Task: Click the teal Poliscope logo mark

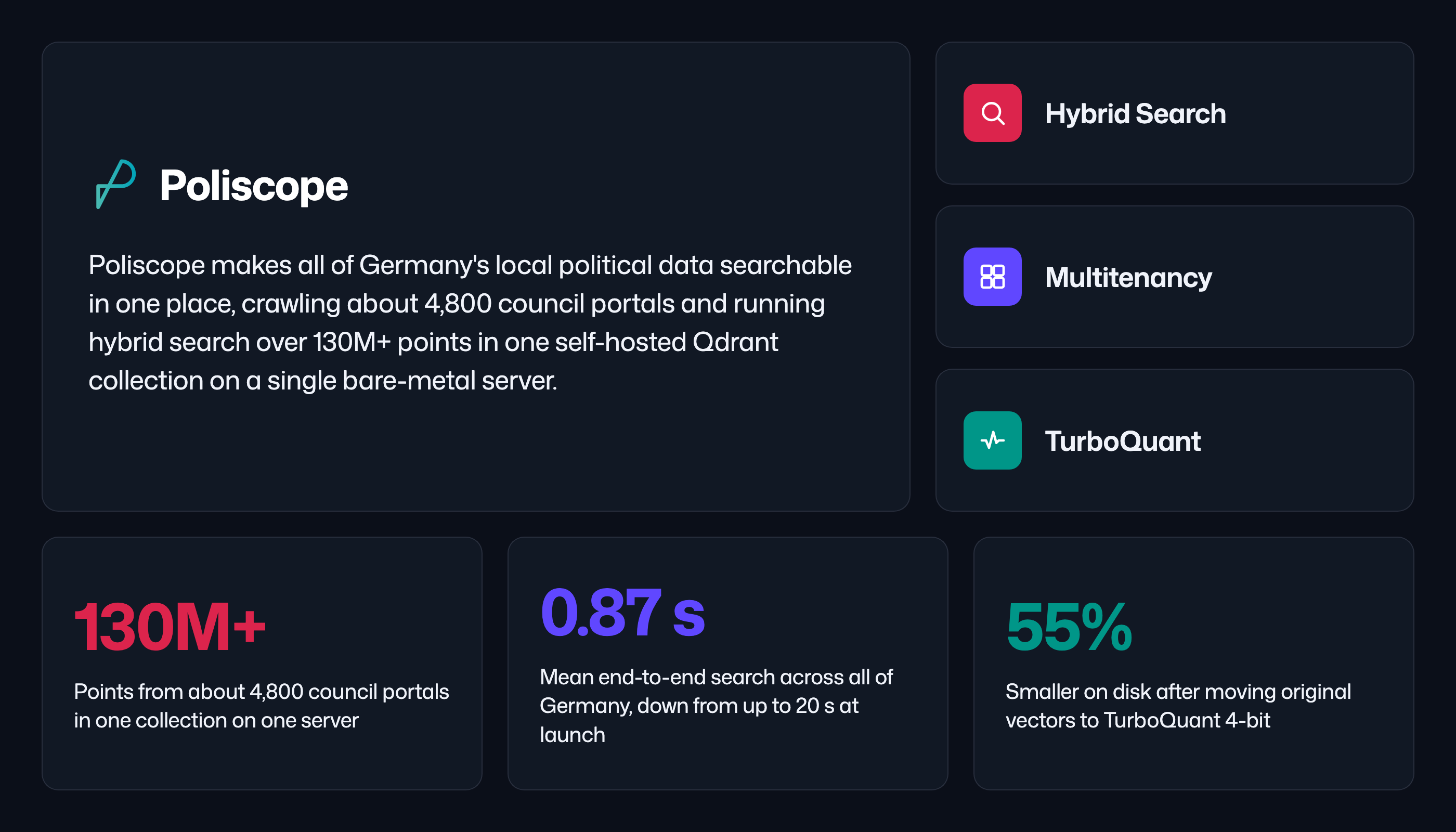Action: 115,184
